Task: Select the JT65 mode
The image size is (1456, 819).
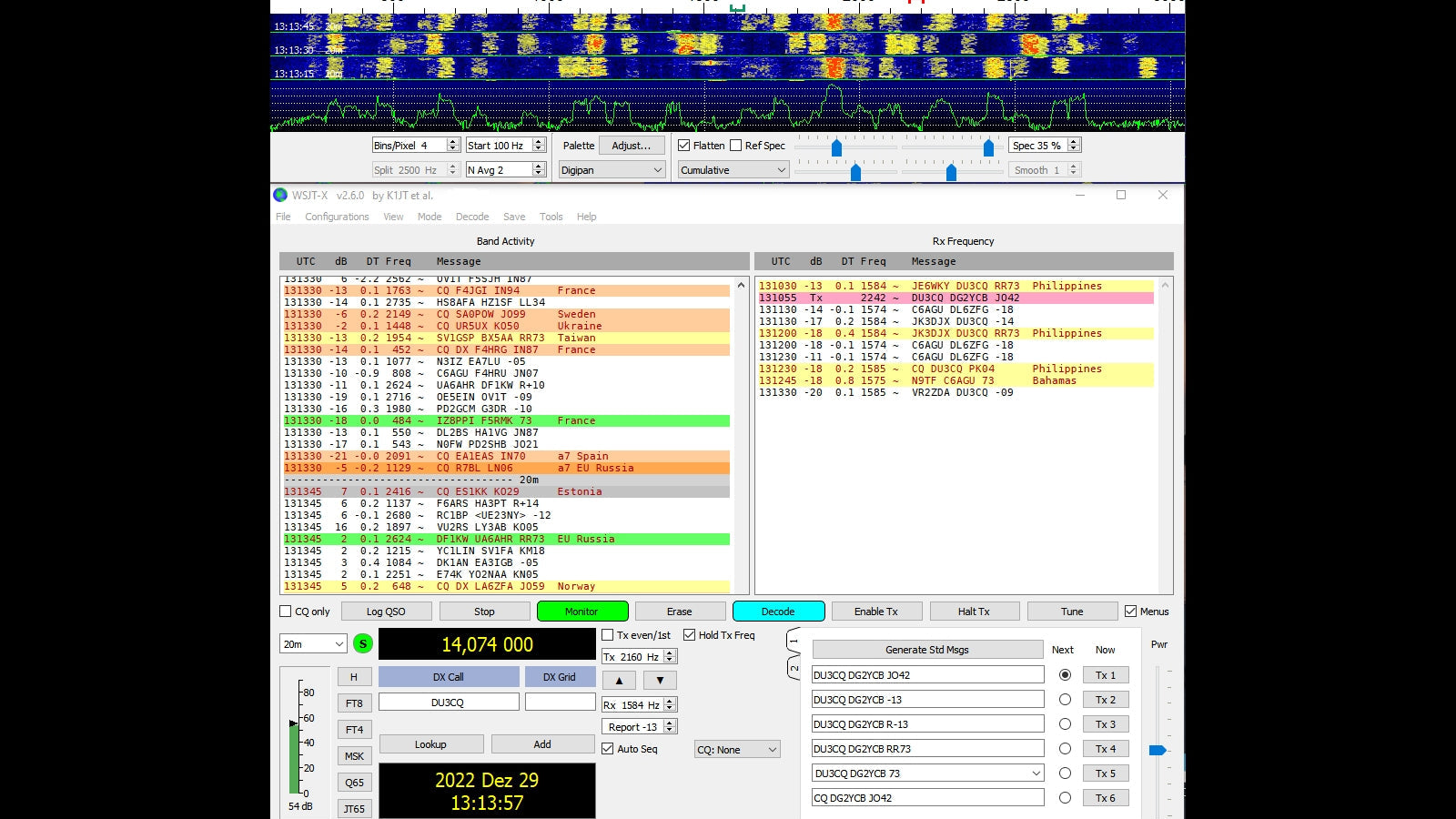Action: coord(354,808)
